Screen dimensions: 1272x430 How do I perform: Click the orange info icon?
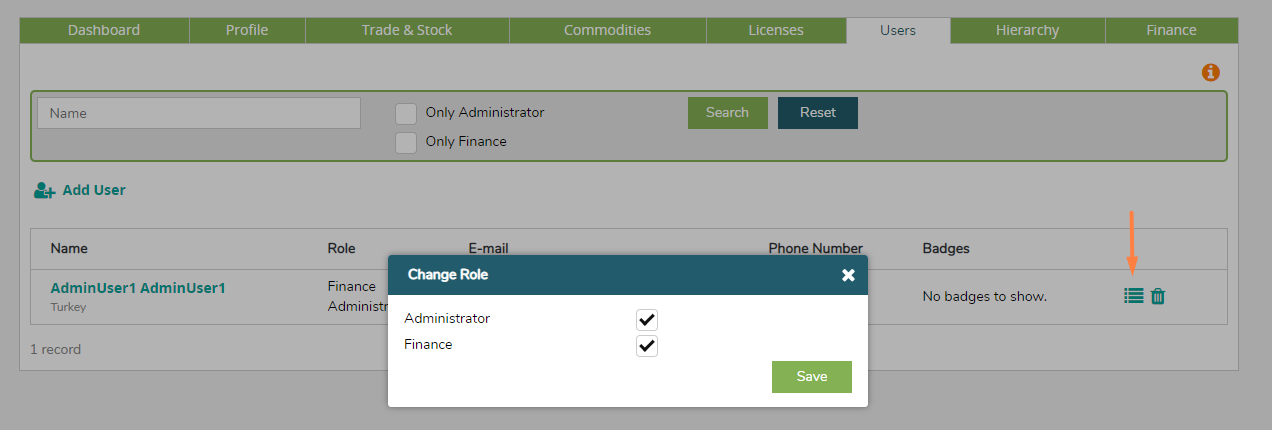pyautogui.click(x=1211, y=73)
